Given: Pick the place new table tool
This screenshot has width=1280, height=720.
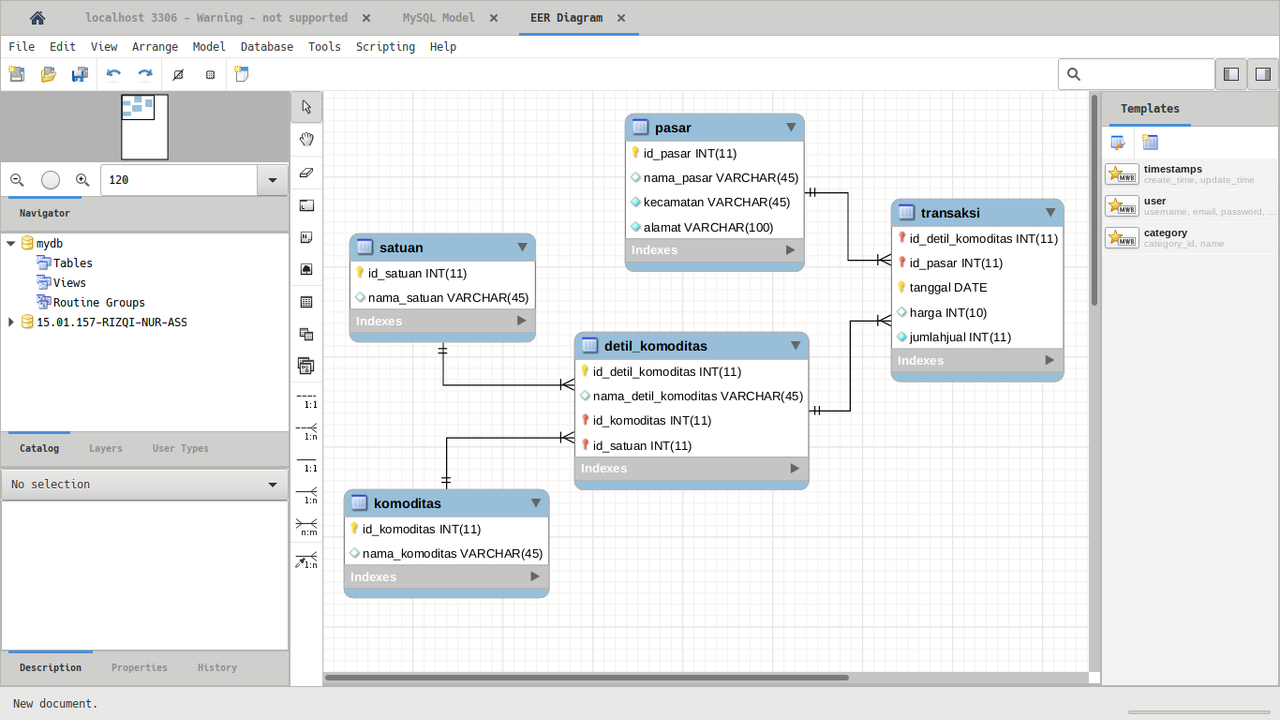Looking at the screenshot, I should [x=307, y=302].
